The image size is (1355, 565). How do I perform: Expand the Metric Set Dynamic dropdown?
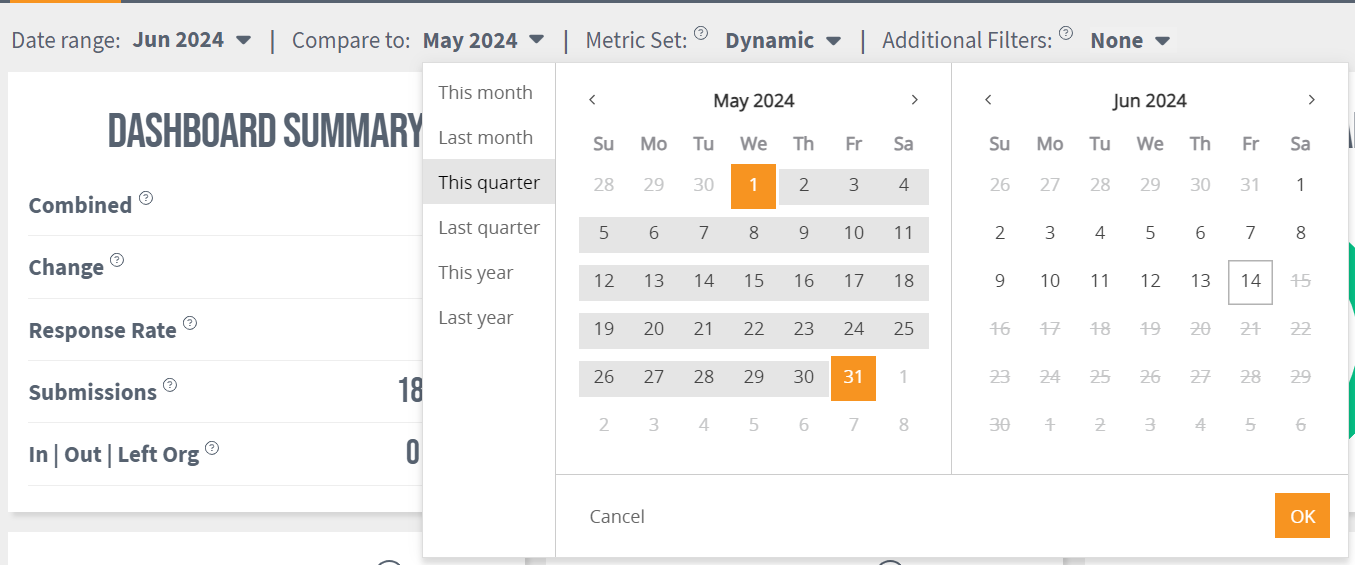pyautogui.click(x=783, y=40)
